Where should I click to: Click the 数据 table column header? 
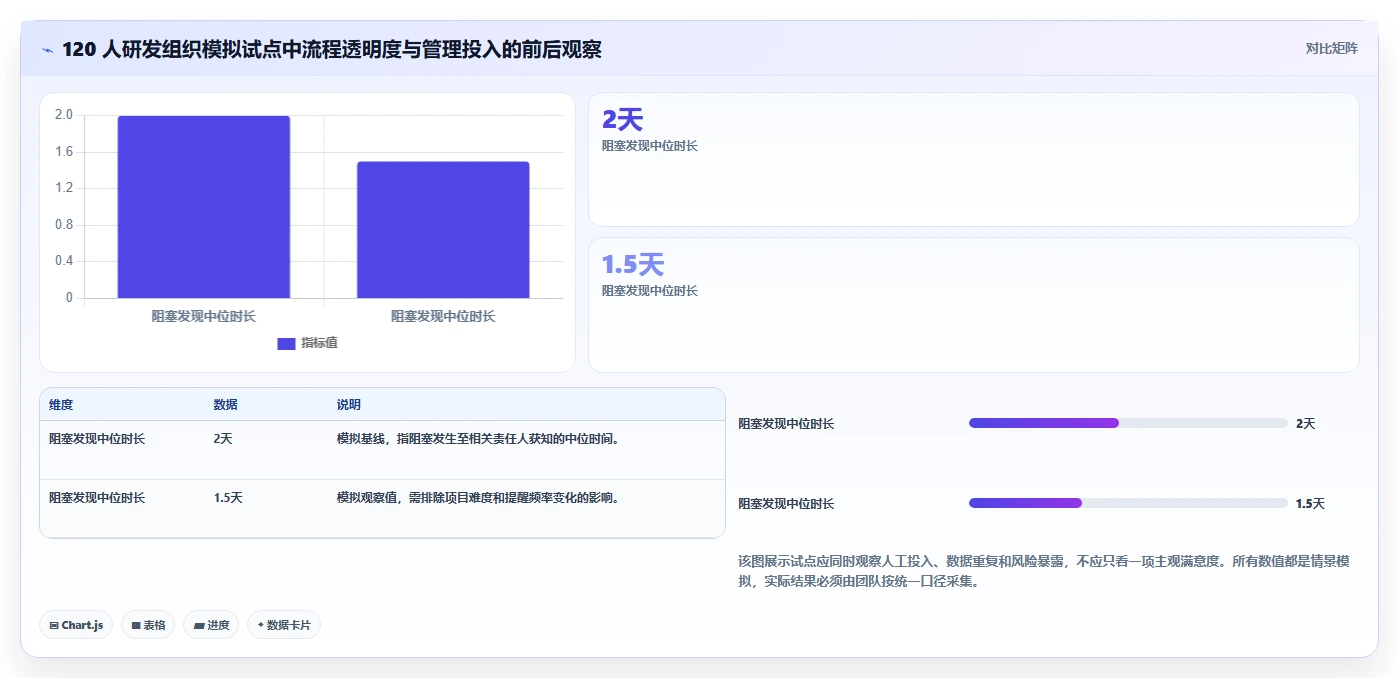[x=226, y=405]
